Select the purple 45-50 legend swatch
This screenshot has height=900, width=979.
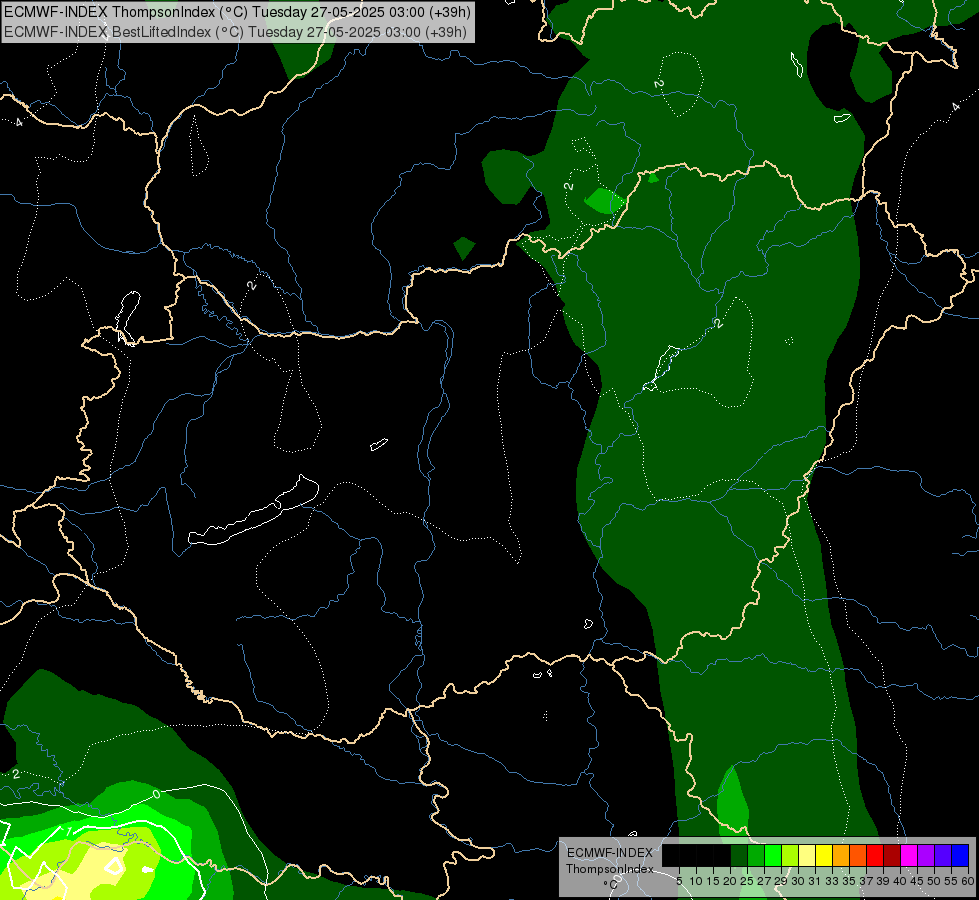[x=926, y=855]
